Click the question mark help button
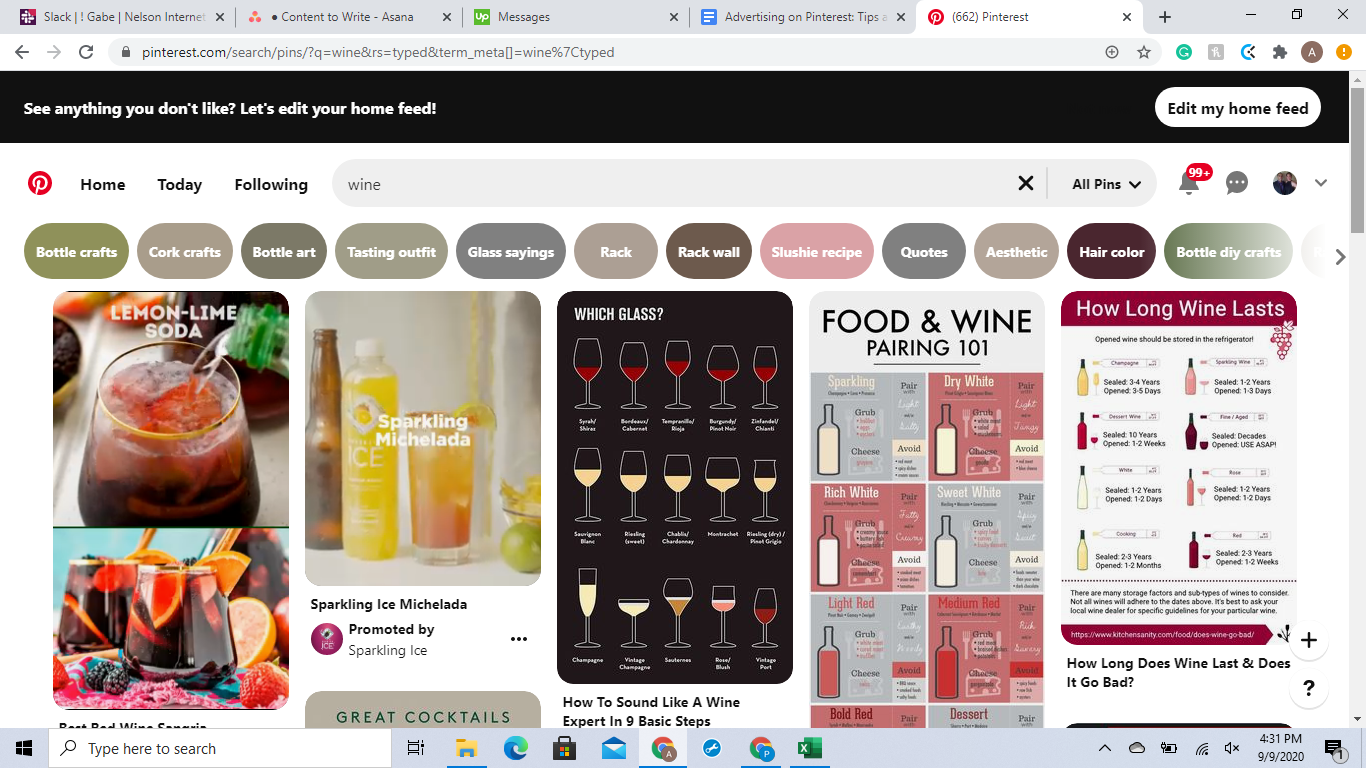Screen dimensions: 1366x768 pyautogui.click(x=1309, y=688)
